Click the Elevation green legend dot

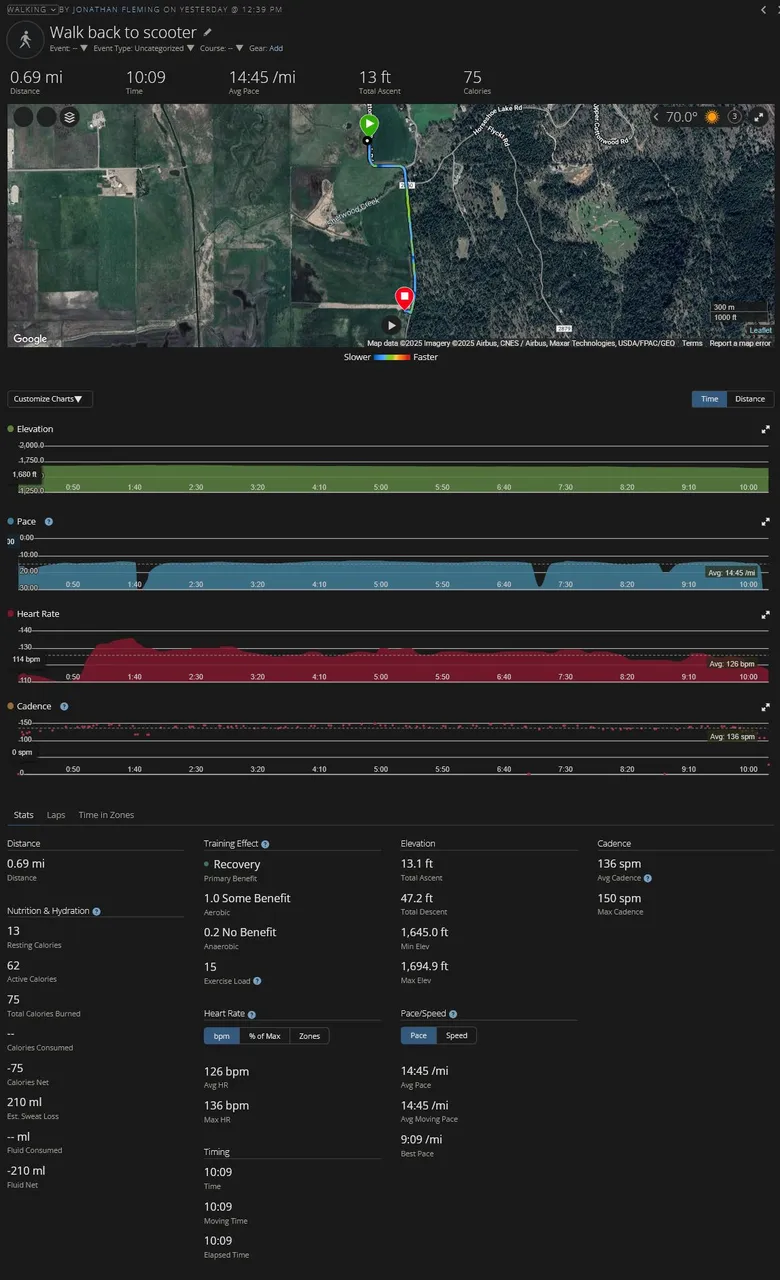tap(11, 429)
